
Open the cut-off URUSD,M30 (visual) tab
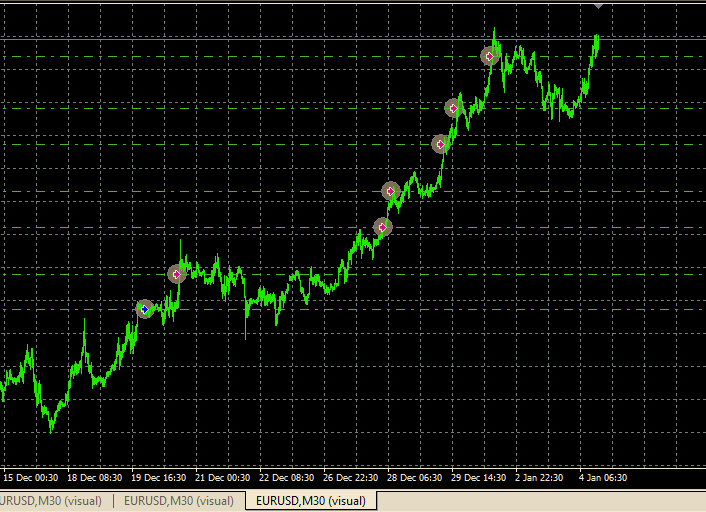51,501
